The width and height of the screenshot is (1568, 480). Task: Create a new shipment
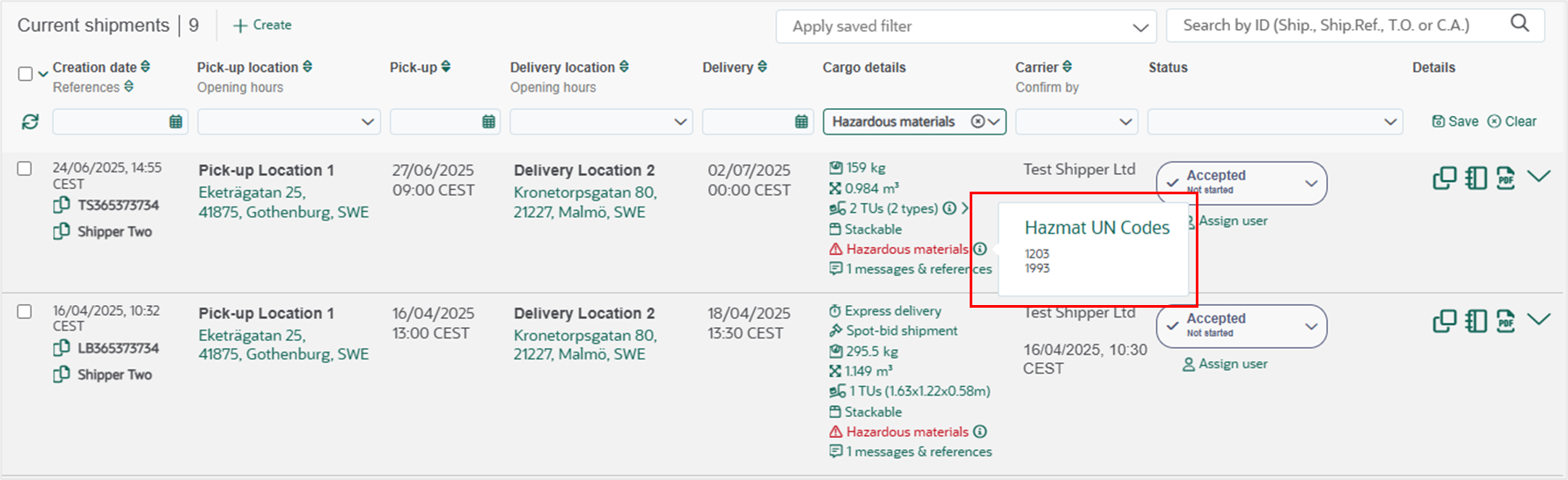[x=262, y=25]
